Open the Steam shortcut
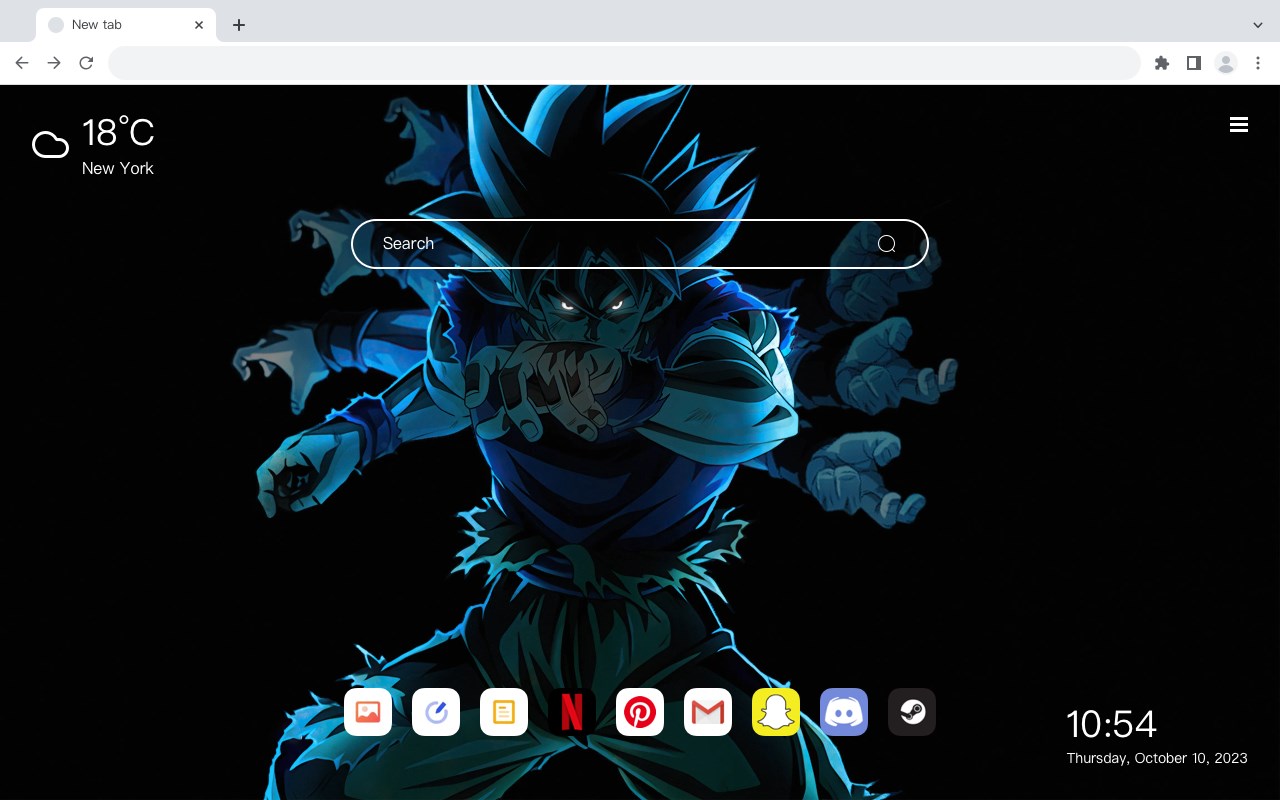Viewport: 1280px width, 800px height. [912, 712]
